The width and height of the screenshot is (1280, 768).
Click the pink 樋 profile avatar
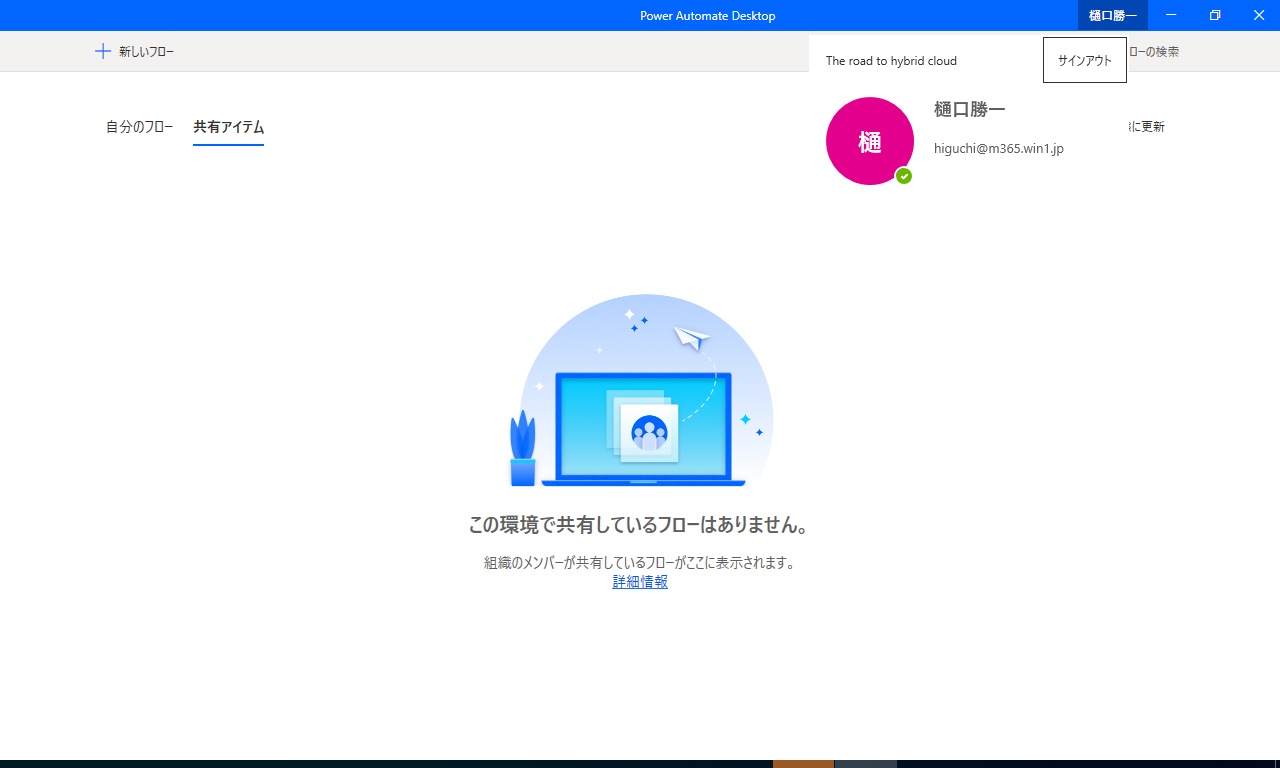point(870,141)
